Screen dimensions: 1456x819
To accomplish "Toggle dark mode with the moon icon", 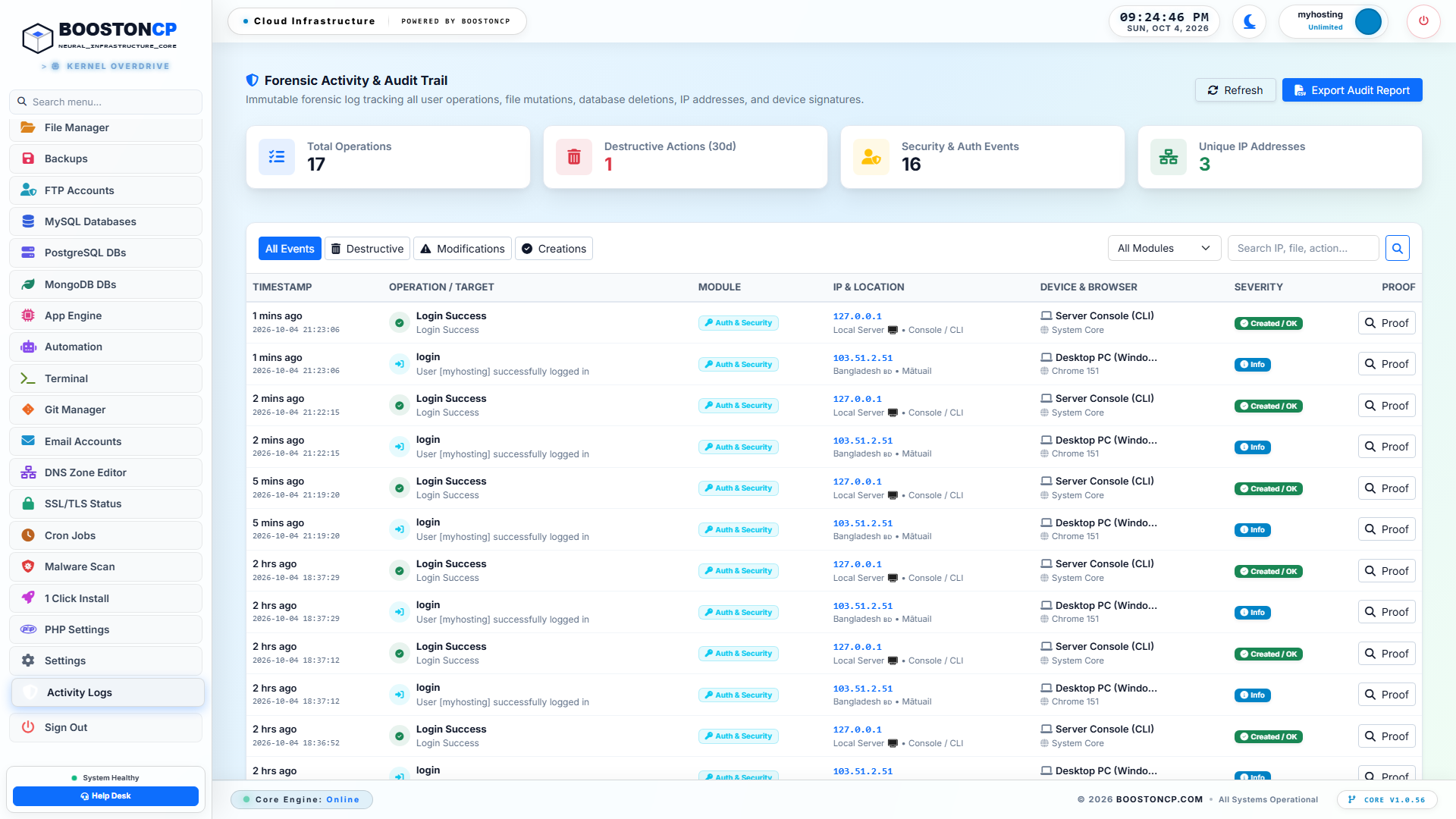I will click(x=1249, y=21).
